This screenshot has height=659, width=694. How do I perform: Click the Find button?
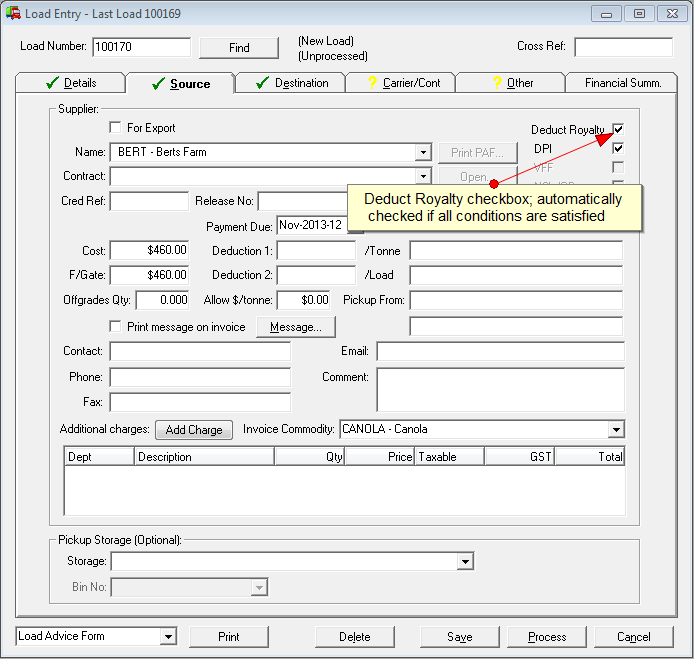tap(239, 48)
